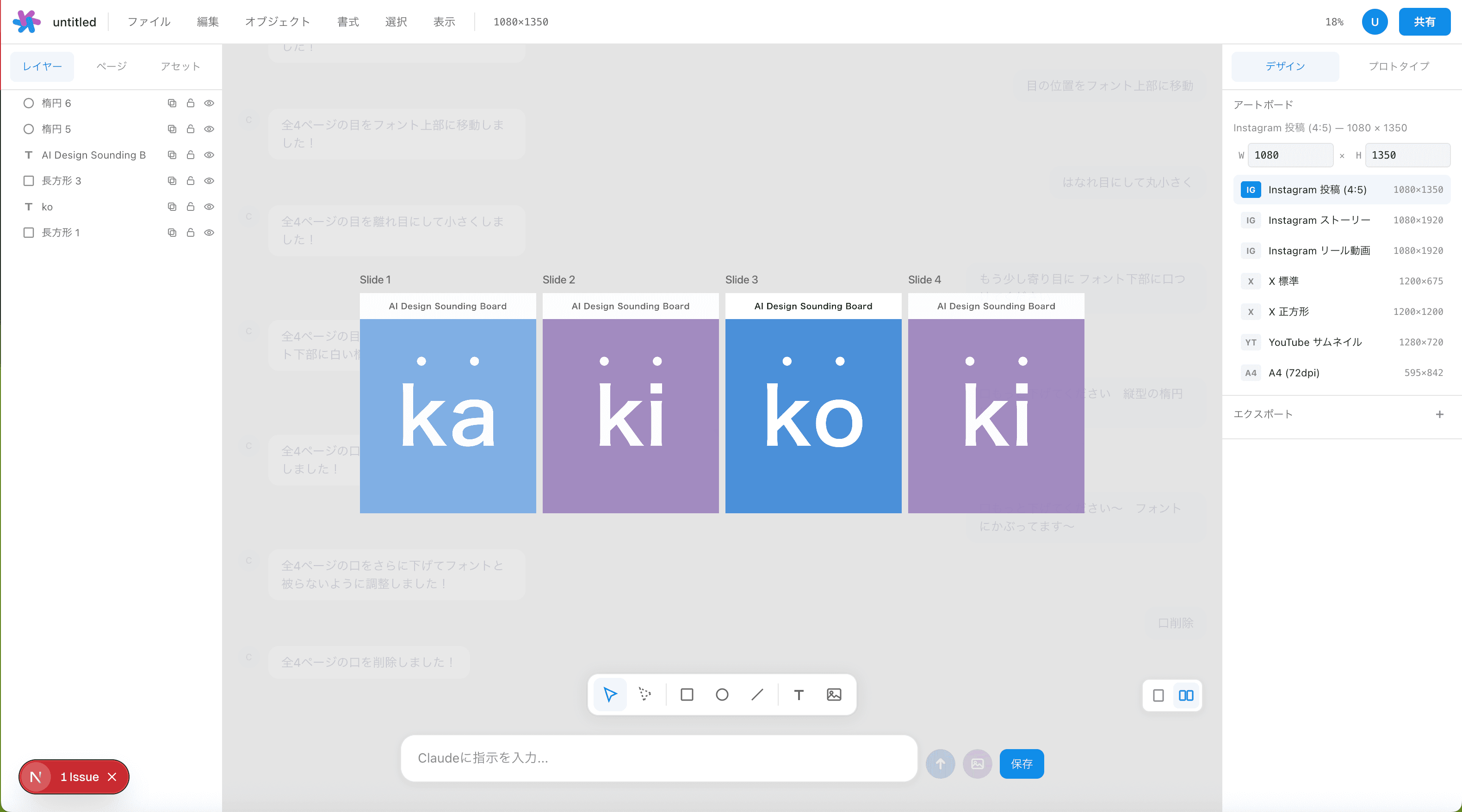Switch to single artboard view

pos(1158,695)
